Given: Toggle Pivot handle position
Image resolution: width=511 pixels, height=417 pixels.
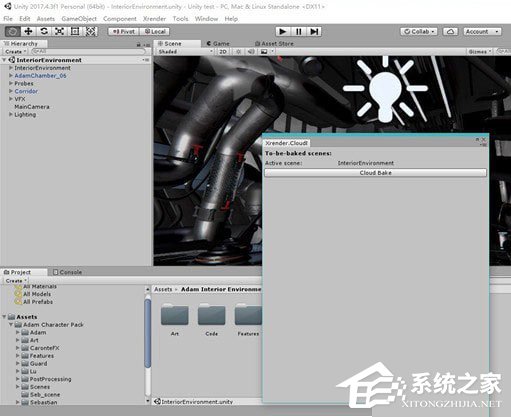Looking at the screenshot, I should coord(124,32).
